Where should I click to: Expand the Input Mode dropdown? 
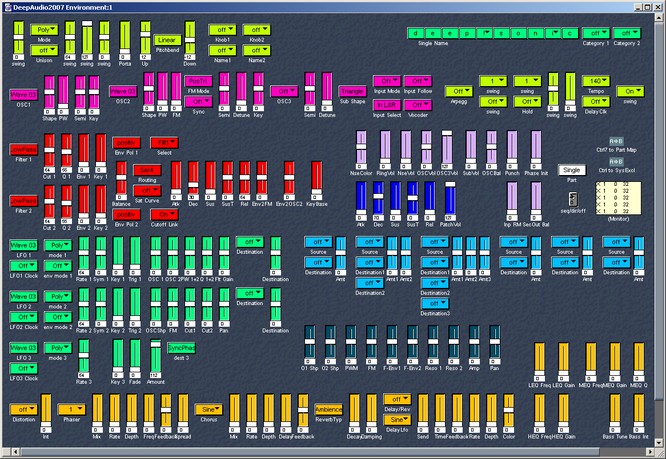pyautogui.click(x=387, y=81)
